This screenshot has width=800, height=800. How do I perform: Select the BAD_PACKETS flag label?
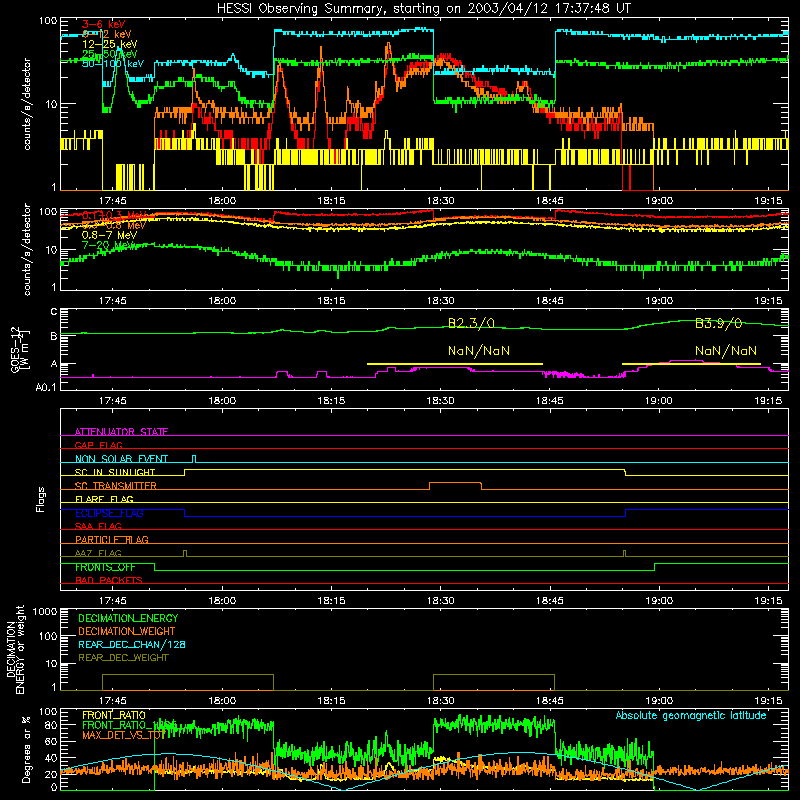pos(109,580)
